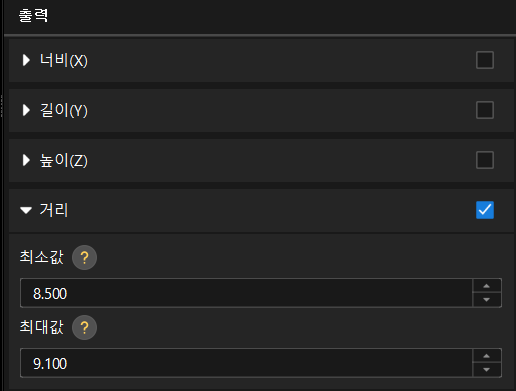The height and width of the screenshot is (391, 516).
Task: Focus the 최소값 field showing 8.500
Action: click(246, 293)
